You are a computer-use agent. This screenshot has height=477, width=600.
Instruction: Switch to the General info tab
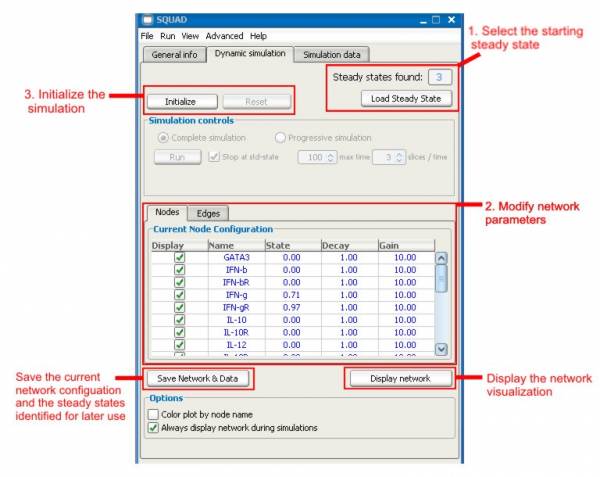(x=174, y=55)
